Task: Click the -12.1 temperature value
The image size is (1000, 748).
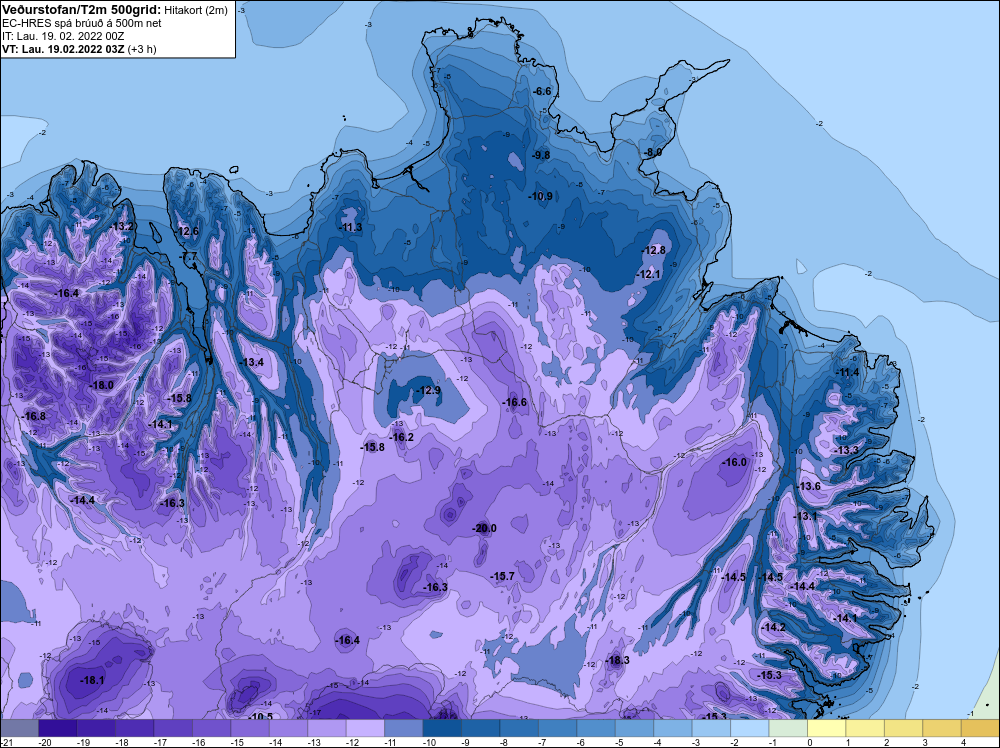Action: (x=649, y=274)
